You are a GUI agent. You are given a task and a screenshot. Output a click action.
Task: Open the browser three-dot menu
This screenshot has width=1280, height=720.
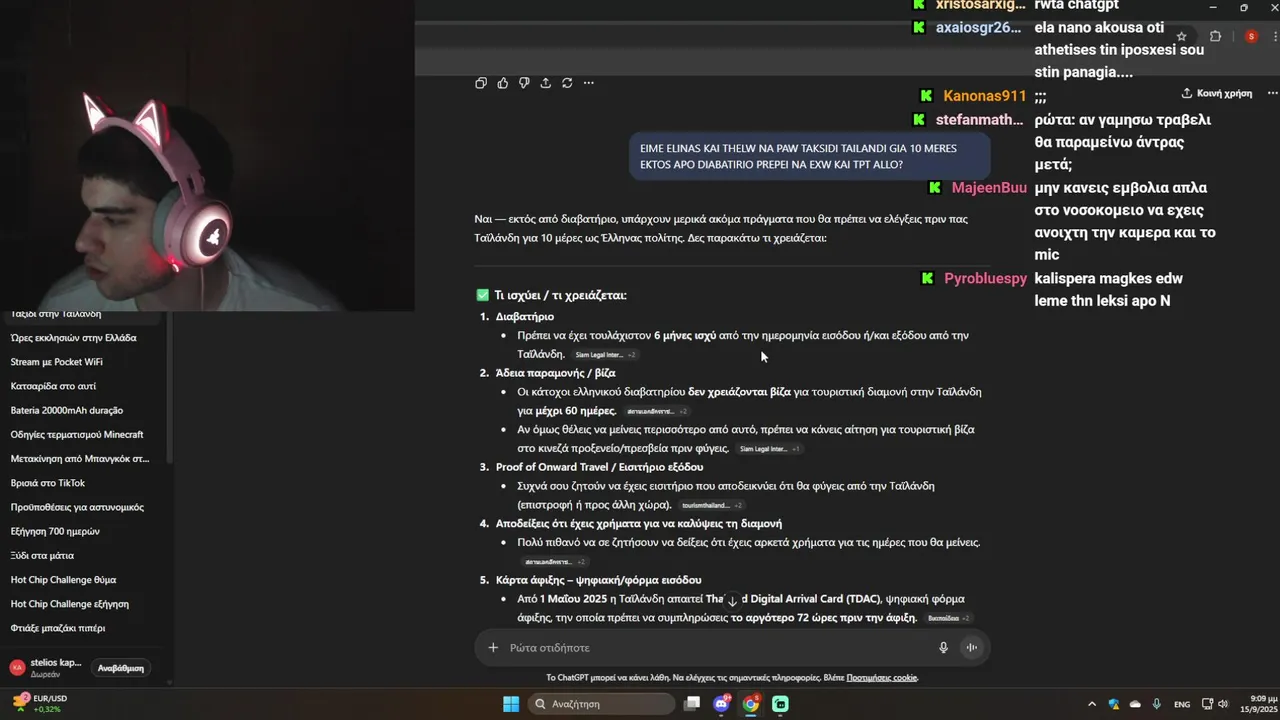(x=1273, y=36)
